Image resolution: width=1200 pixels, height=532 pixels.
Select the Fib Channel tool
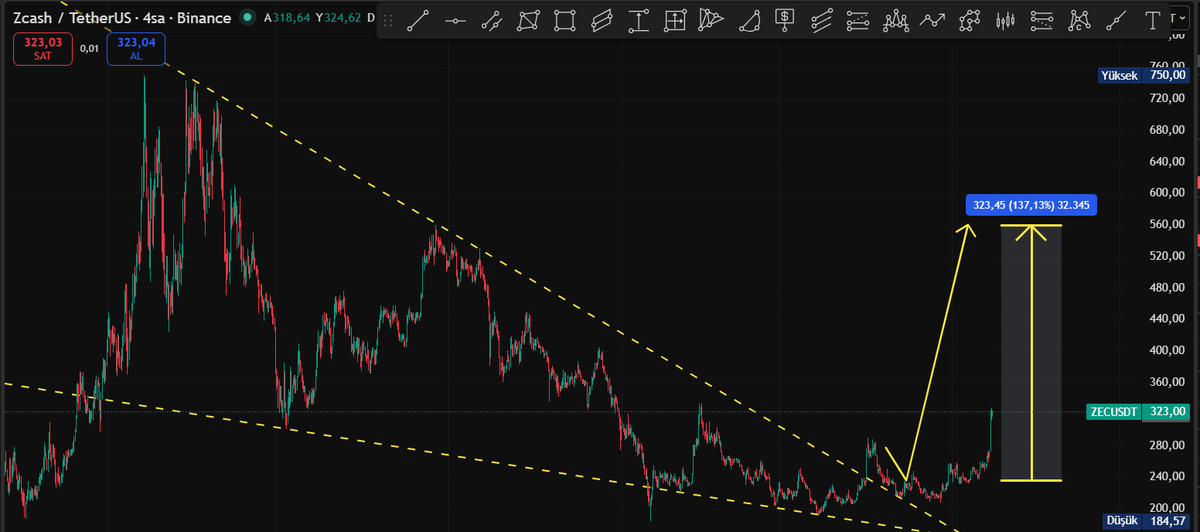click(822, 19)
